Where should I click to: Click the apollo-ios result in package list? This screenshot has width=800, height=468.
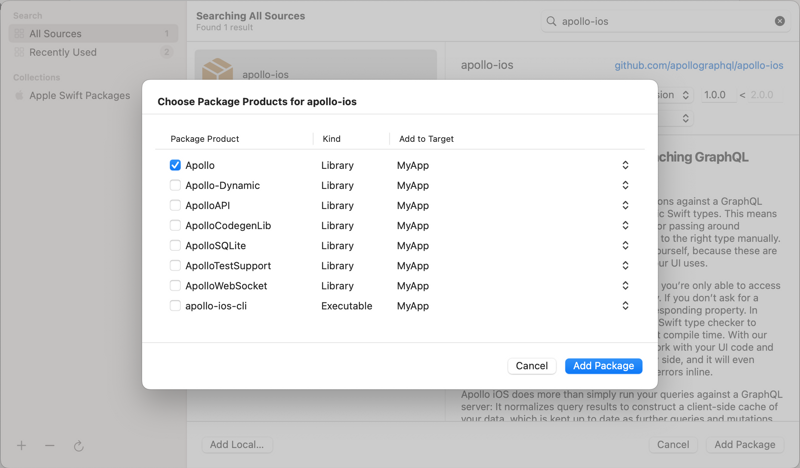pyautogui.click(x=316, y=65)
